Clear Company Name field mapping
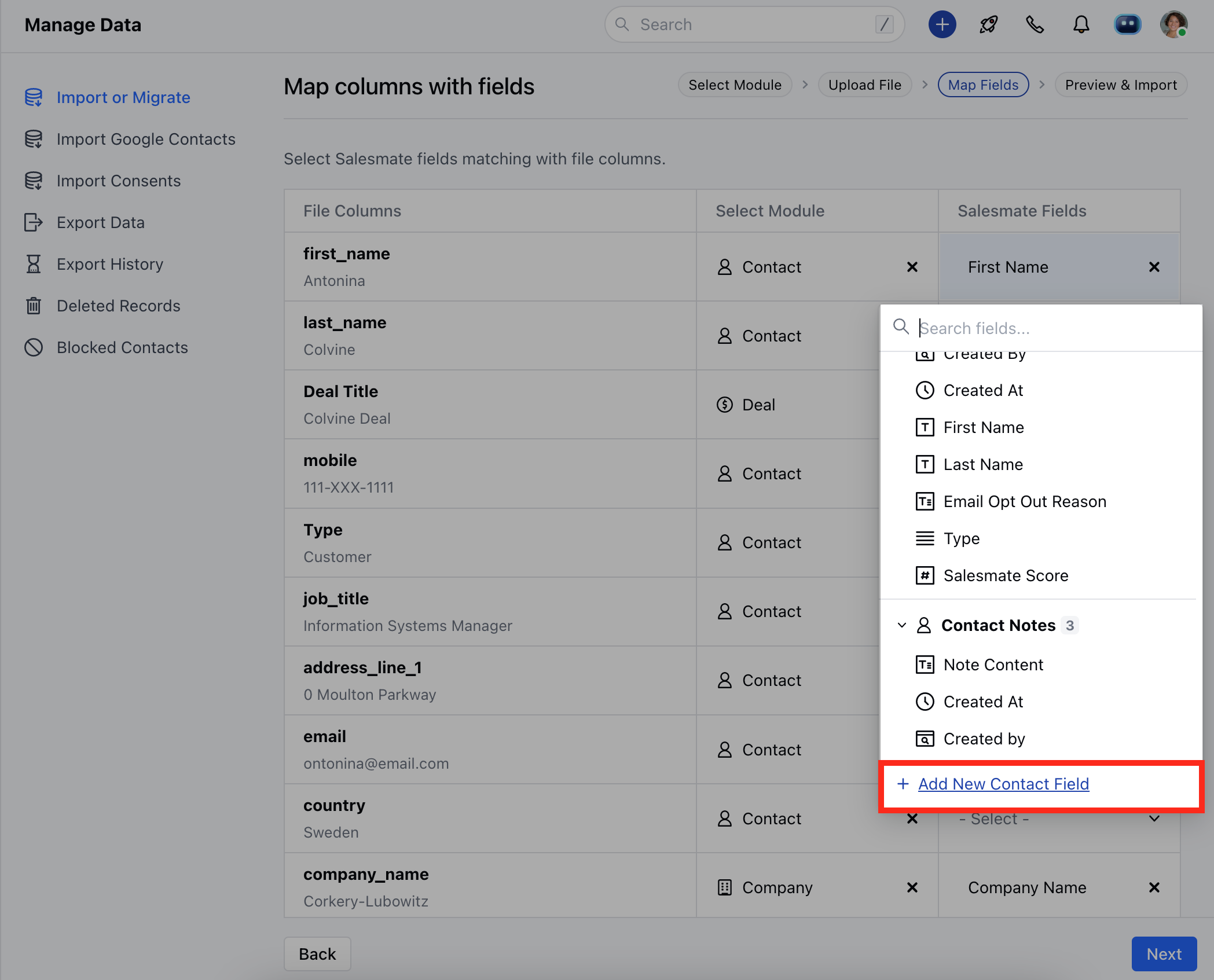 click(1154, 887)
